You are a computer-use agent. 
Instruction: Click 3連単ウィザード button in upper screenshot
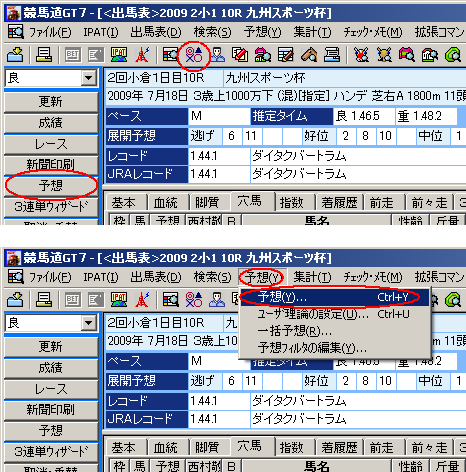pos(51,207)
